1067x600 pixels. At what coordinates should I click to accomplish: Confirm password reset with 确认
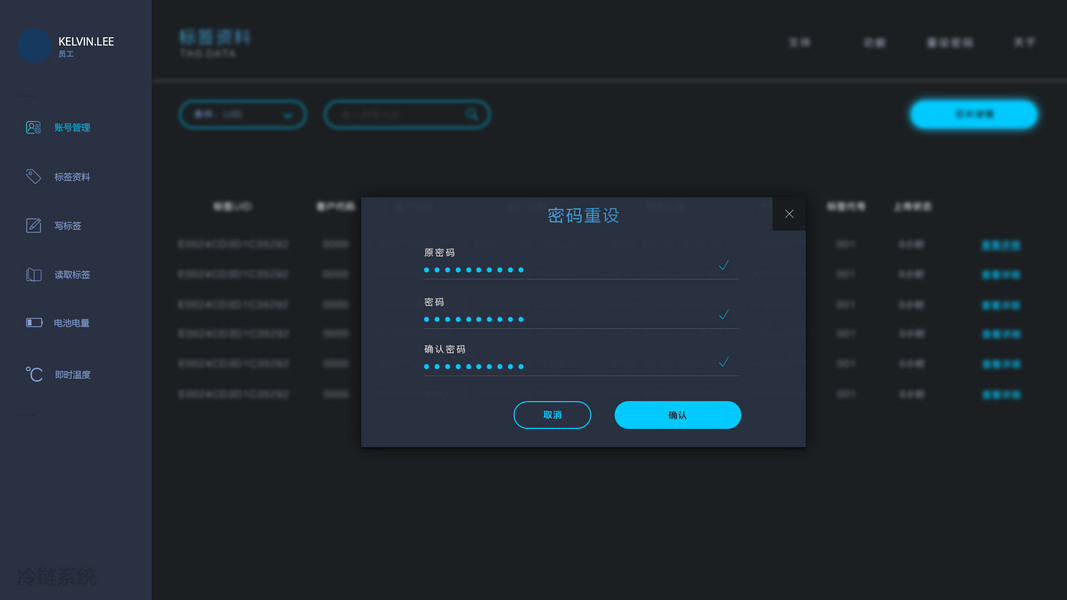tap(678, 415)
